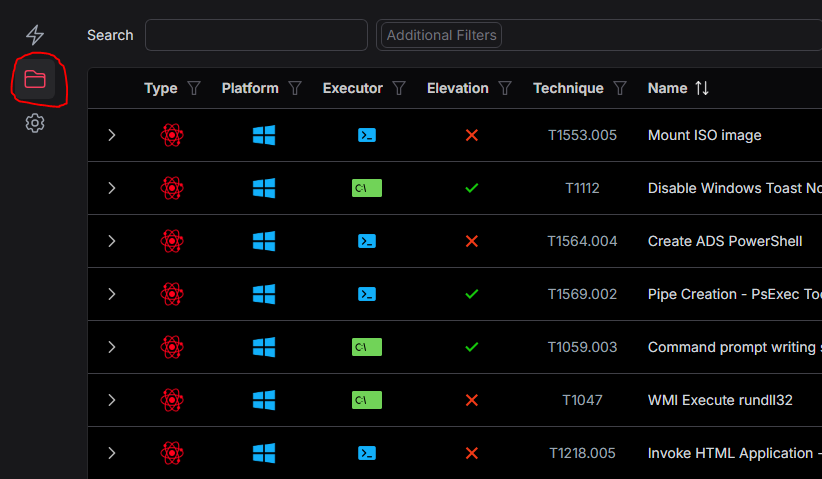The height and width of the screenshot is (479, 822).
Task: Click the Type column filter icon
Action: pyautogui.click(x=194, y=88)
